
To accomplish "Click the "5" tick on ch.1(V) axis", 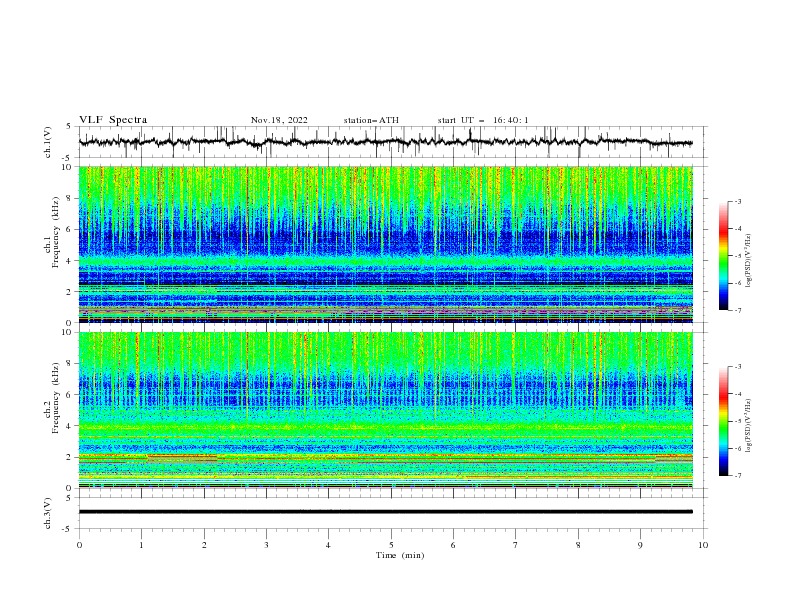I will pos(71,126).
